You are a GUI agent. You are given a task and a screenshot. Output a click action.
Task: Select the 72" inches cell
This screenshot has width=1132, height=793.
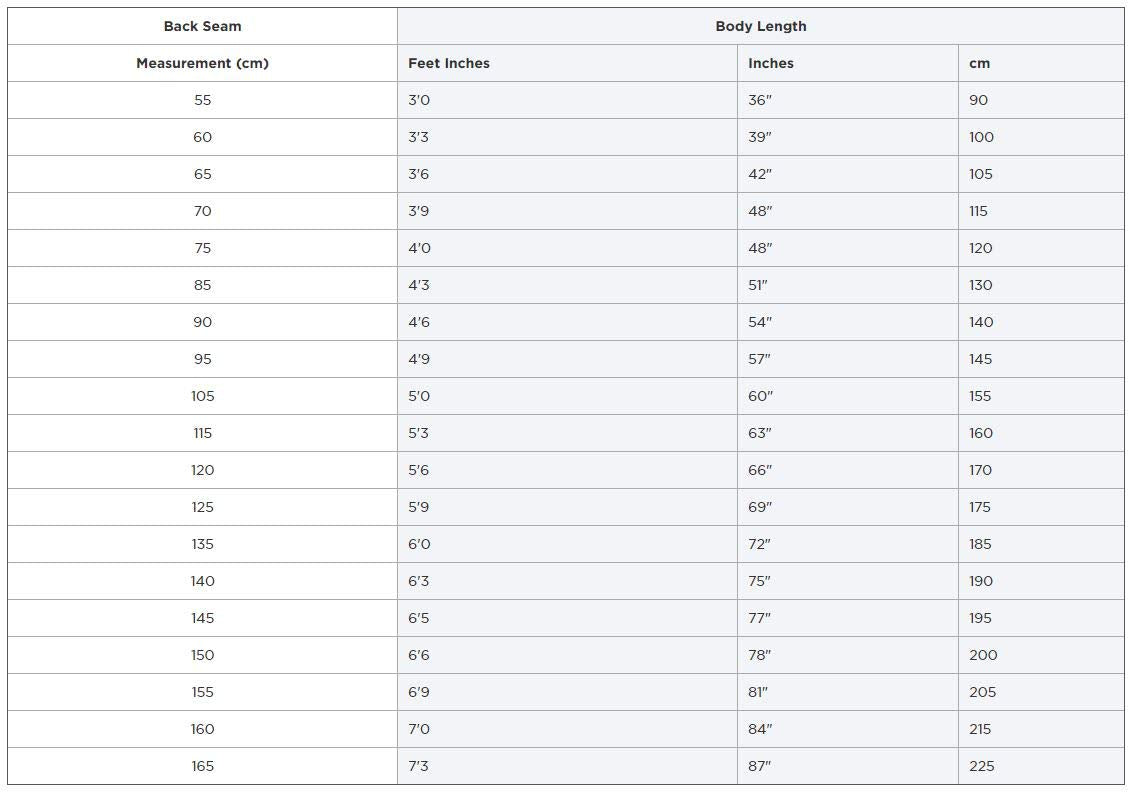click(x=848, y=544)
